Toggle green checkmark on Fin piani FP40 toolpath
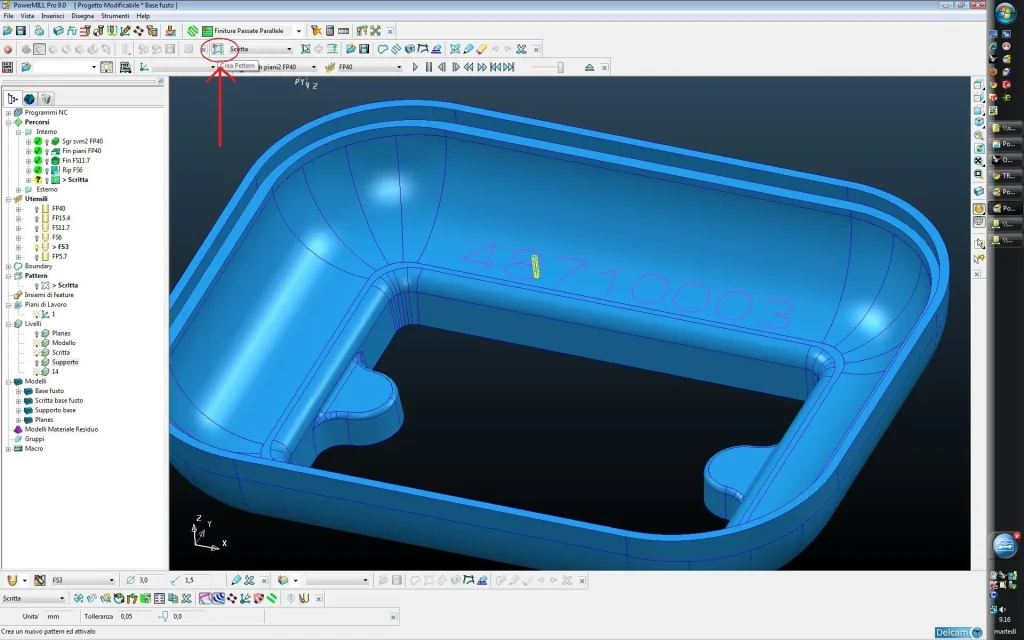The height and width of the screenshot is (640, 1024). pos(37,151)
